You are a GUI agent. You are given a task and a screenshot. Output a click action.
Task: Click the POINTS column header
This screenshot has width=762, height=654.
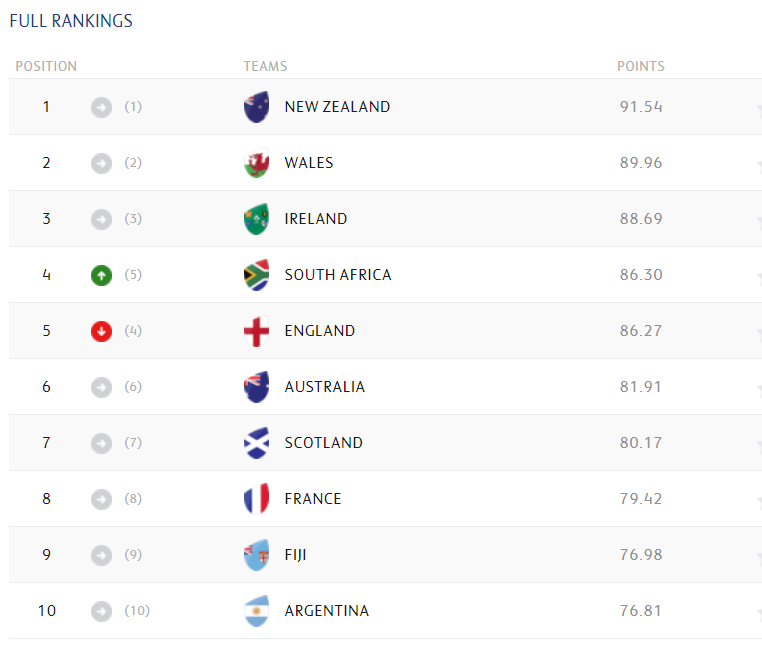pyautogui.click(x=641, y=67)
